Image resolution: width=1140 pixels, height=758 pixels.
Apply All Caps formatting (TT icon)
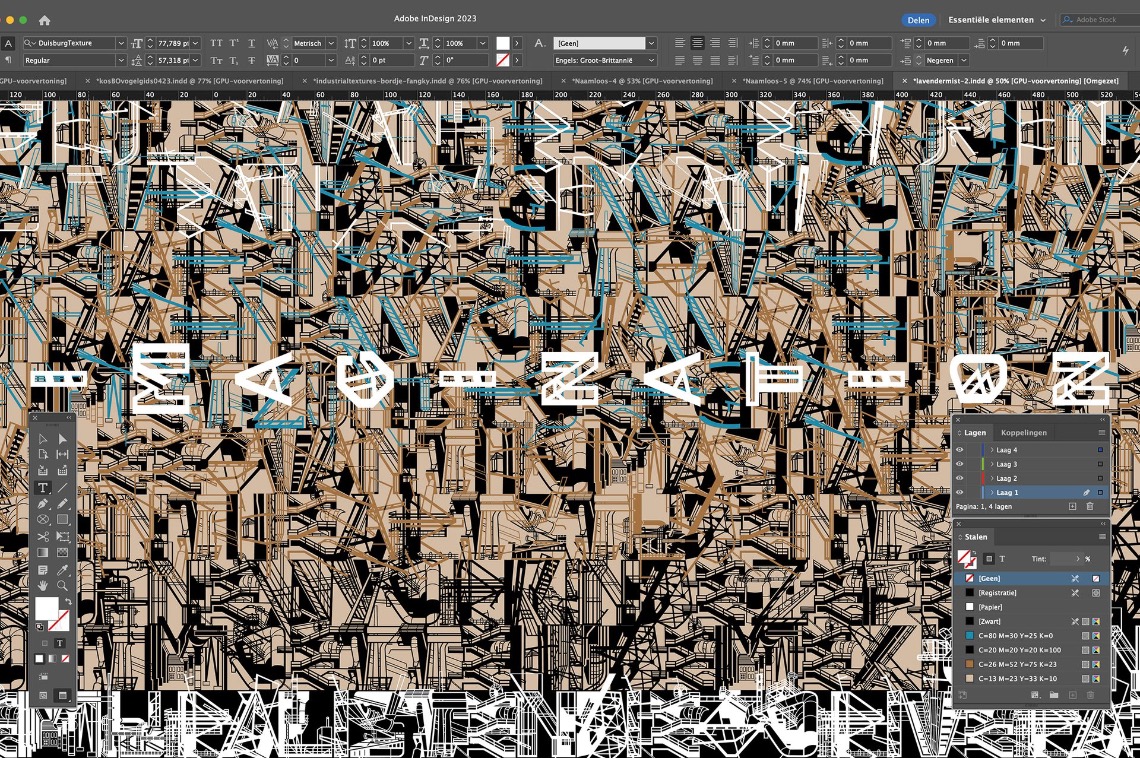[x=217, y=43]
